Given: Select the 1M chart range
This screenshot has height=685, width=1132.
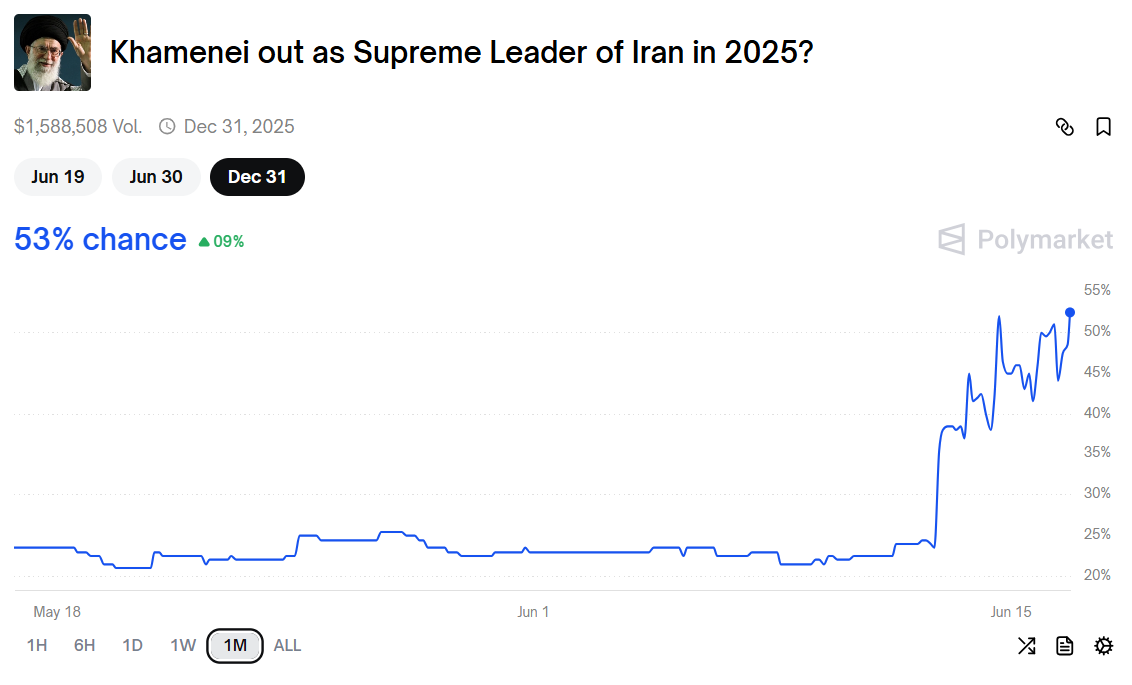Looking at the screenshot, I should pos(235,645).
